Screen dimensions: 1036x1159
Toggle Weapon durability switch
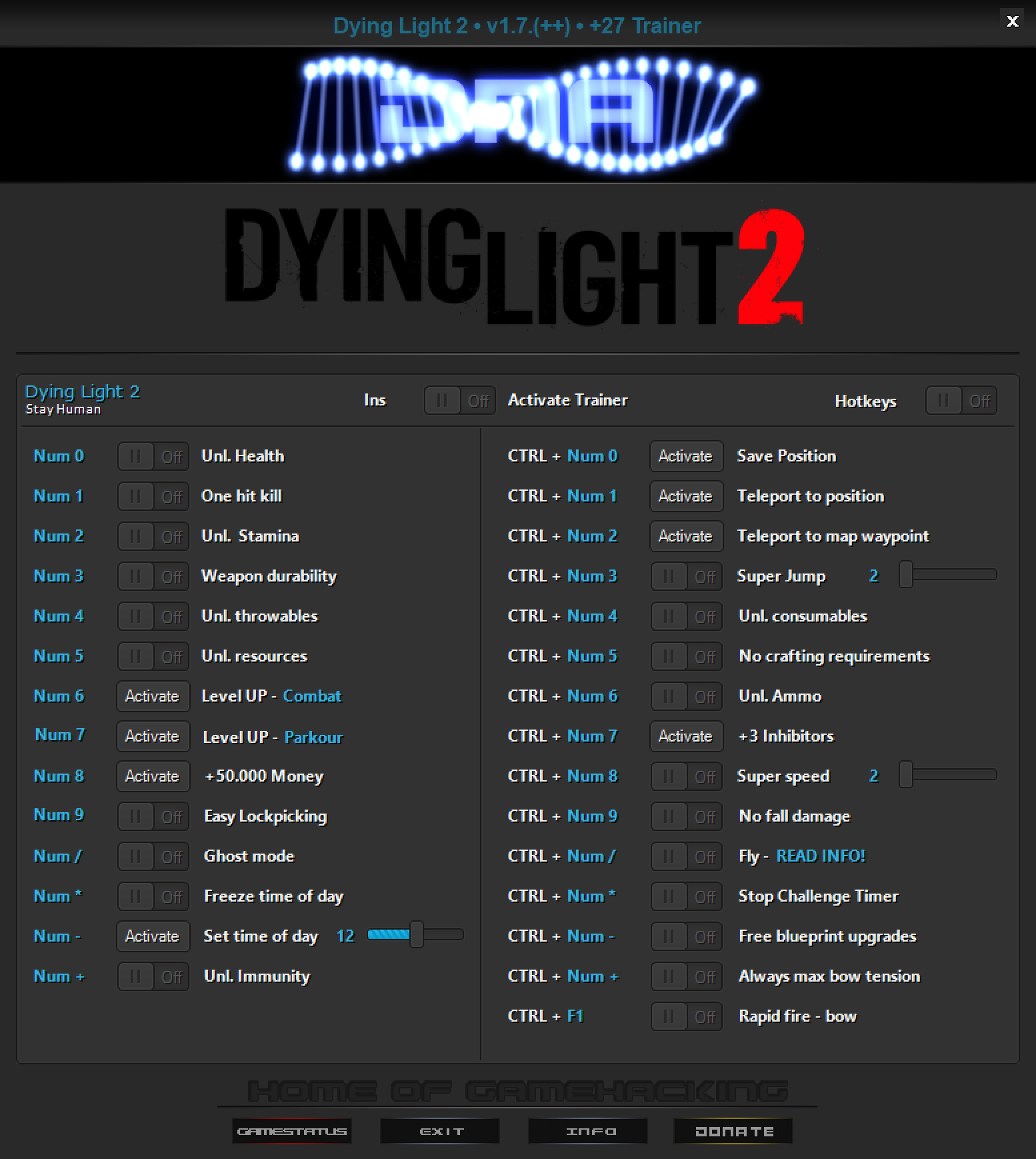coord(153,576)
